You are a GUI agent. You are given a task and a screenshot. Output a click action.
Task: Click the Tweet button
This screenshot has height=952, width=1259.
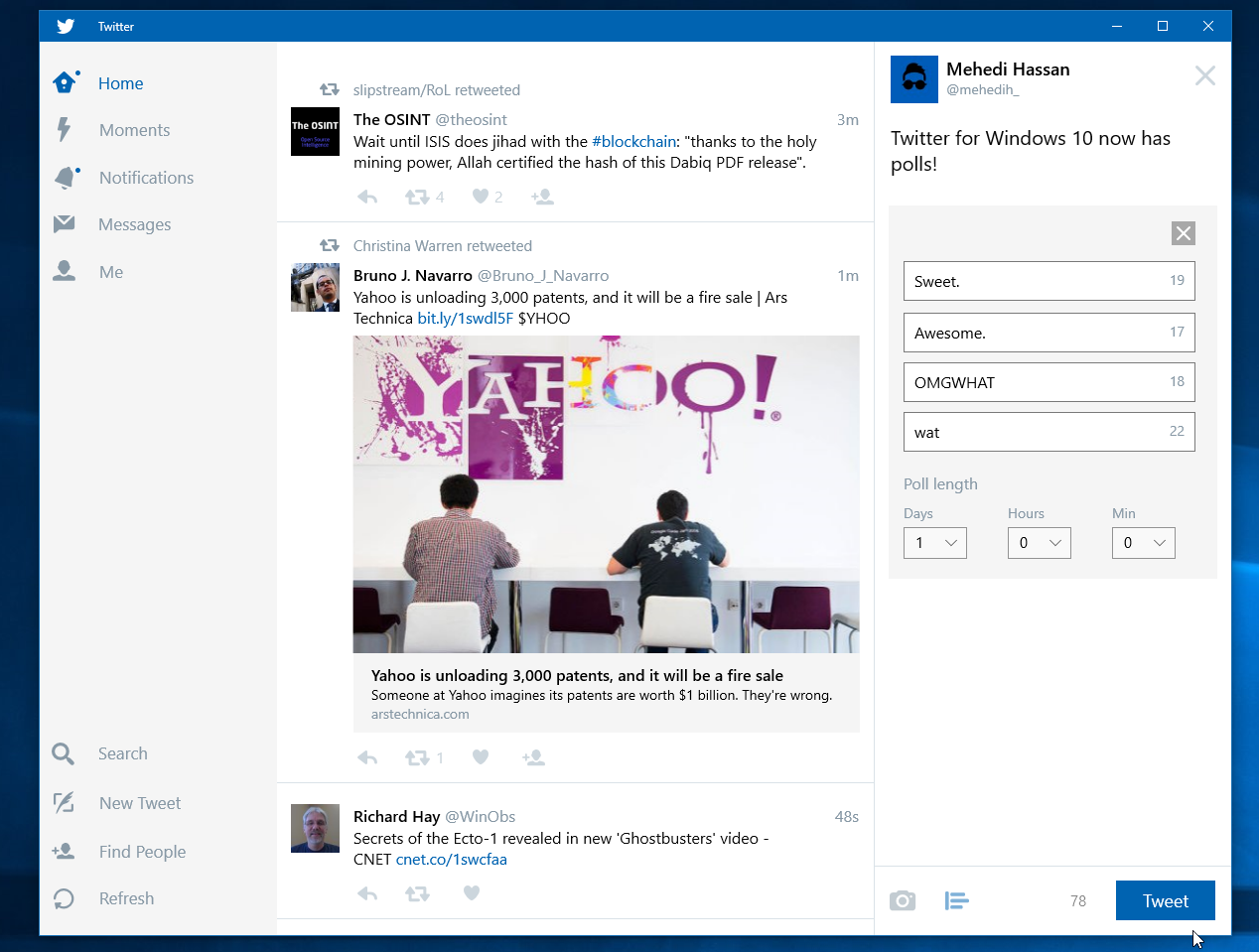coord(1166,900)
